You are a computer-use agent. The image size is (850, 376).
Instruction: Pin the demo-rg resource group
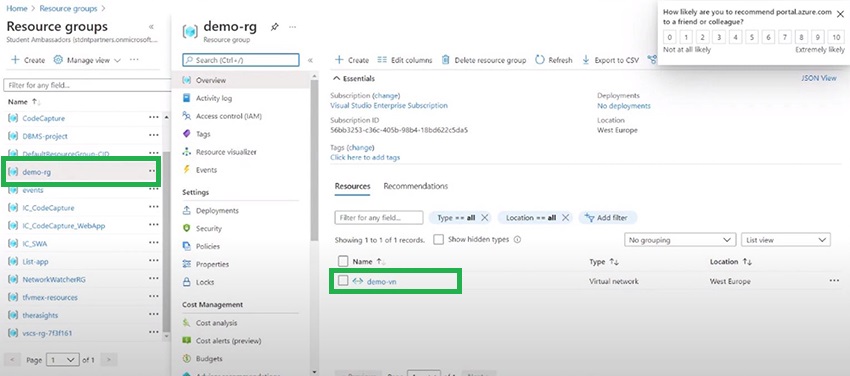click(x=275, y=27)
